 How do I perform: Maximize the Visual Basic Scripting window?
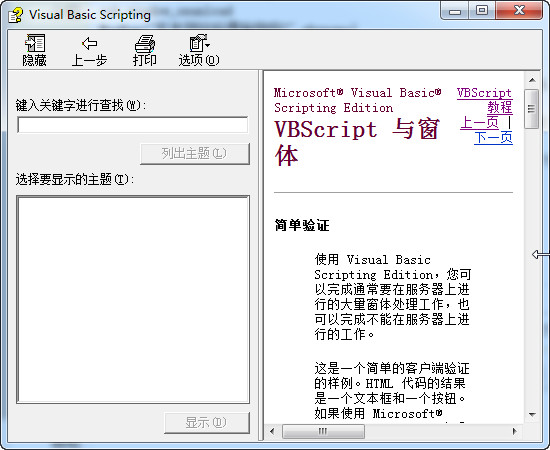coord(482,10)
